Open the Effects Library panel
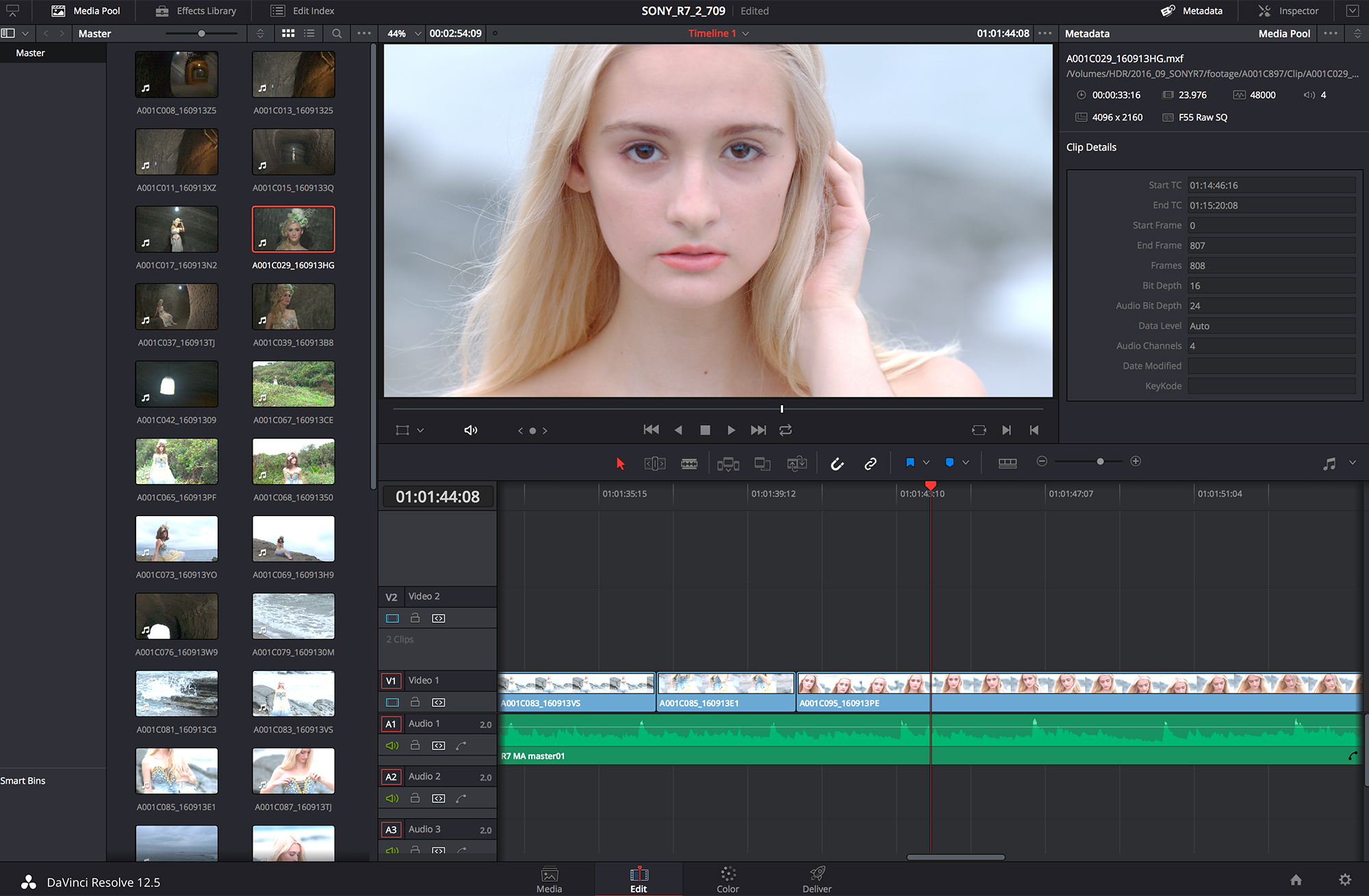This screenshot has height=896, width=1369. [196, 11]
